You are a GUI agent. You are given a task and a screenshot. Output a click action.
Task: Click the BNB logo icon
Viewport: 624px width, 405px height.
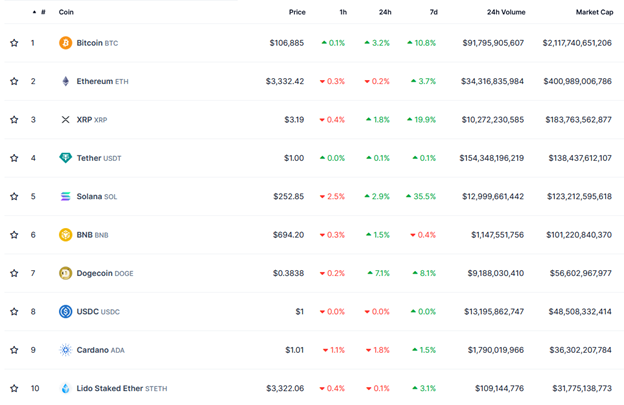[x=66, y=235]
